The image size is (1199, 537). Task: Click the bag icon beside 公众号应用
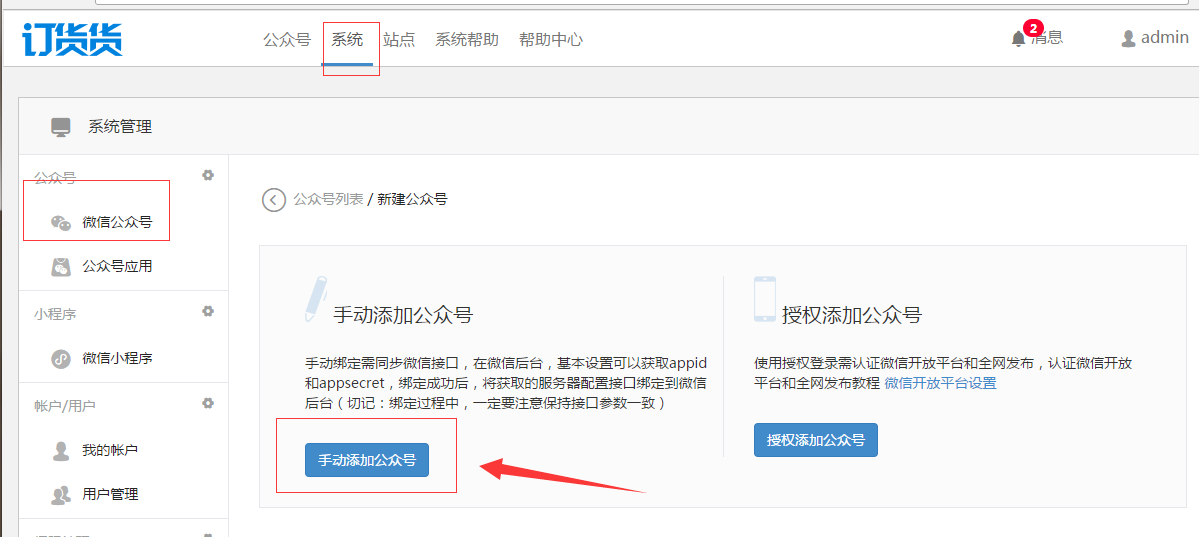[x=61, y=267]
